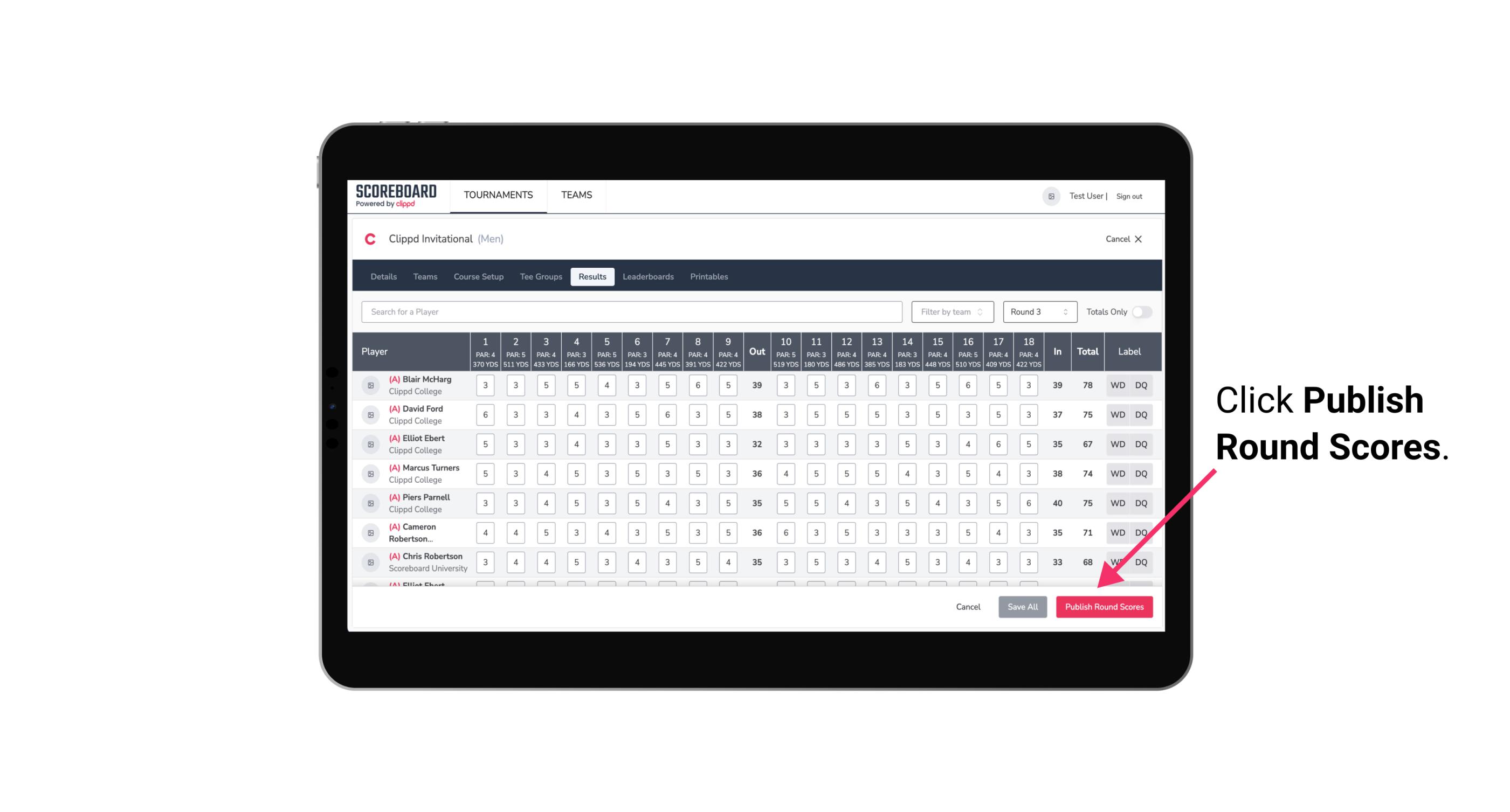
Task: Switch to the Leaderboards tab
Action: [648, 277]
